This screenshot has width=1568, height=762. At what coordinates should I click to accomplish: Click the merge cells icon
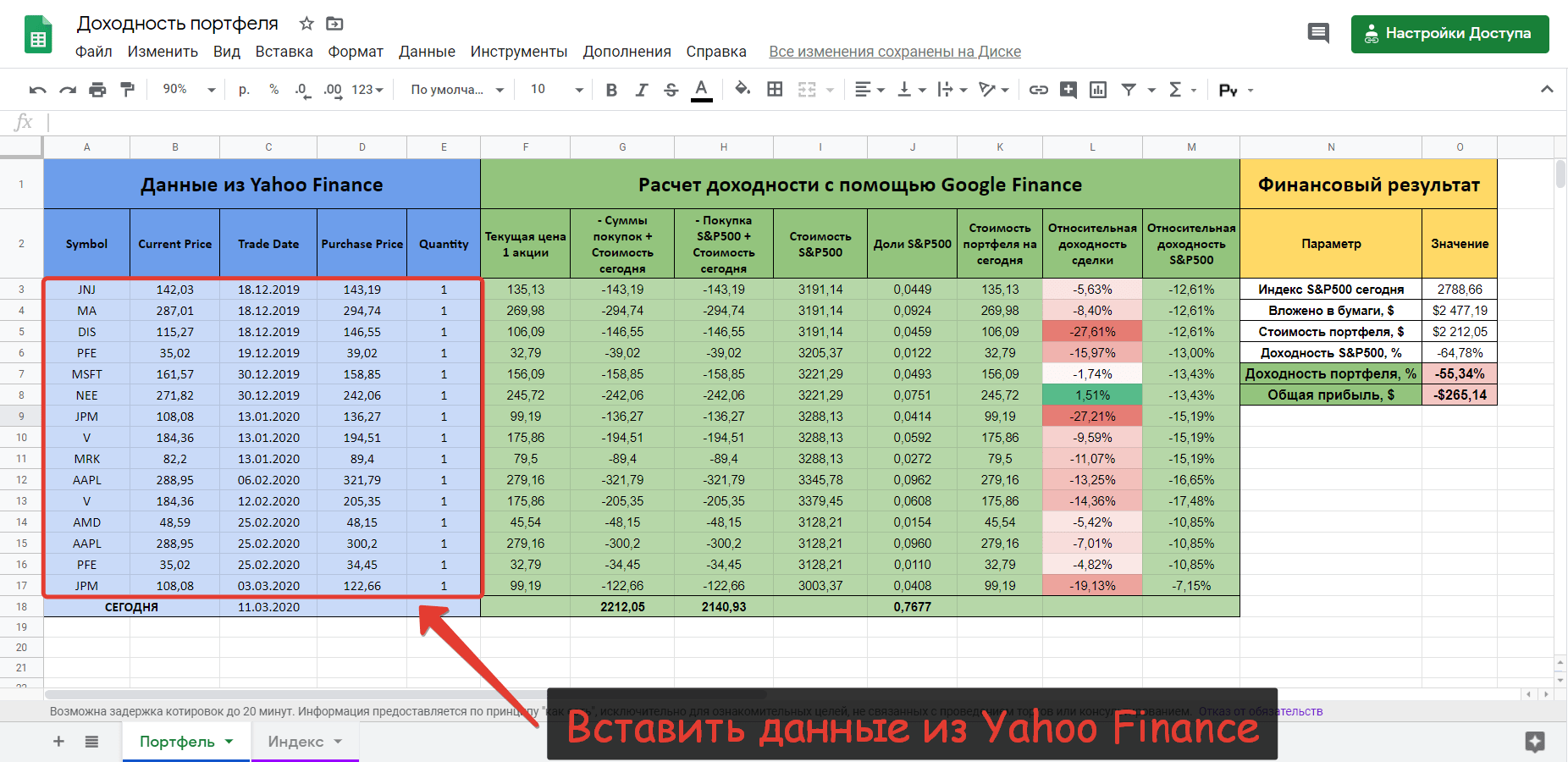coord(807,90)
